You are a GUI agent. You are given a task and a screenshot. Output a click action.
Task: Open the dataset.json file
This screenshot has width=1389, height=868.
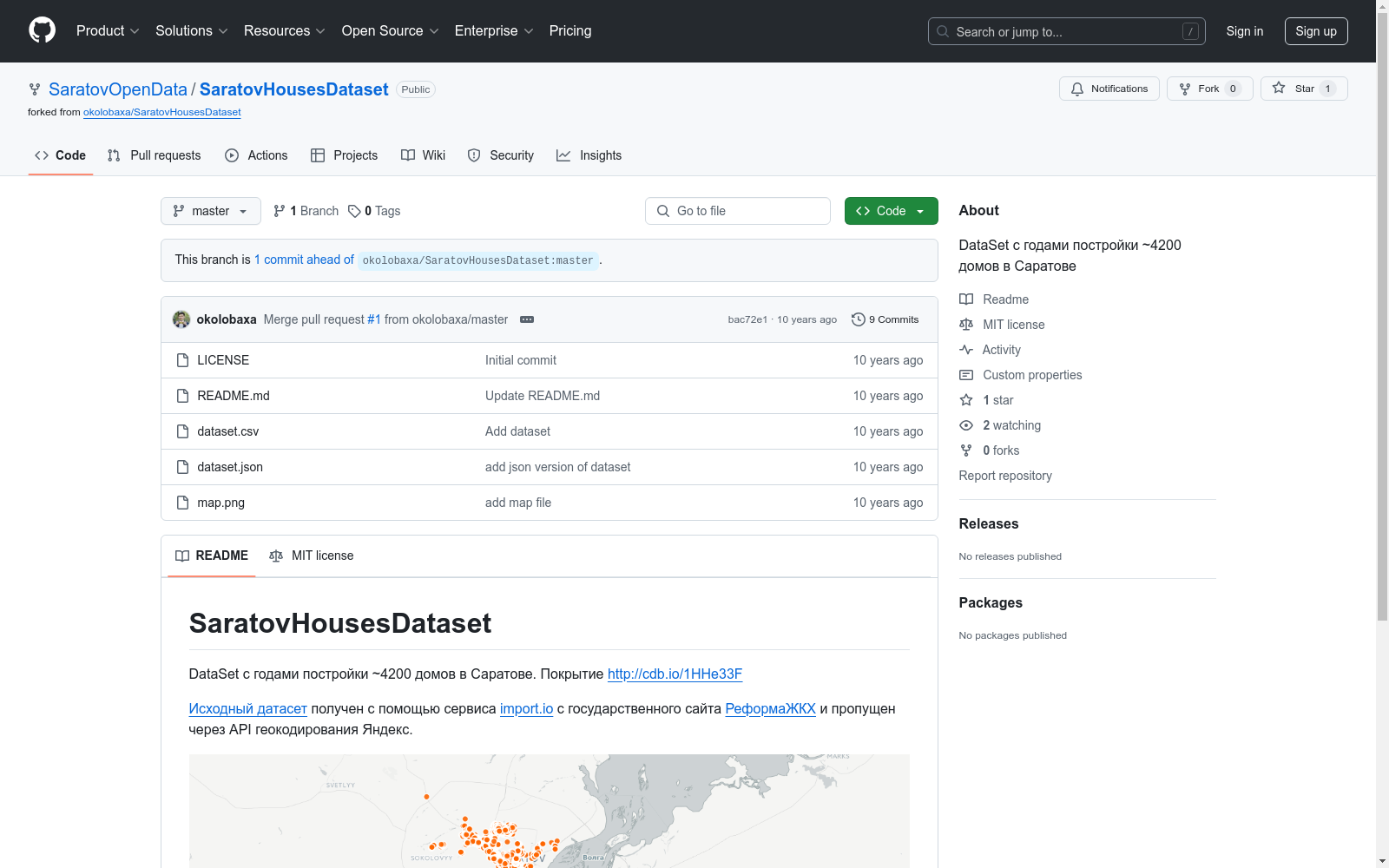pyautogui.click(x=230, y=467)
